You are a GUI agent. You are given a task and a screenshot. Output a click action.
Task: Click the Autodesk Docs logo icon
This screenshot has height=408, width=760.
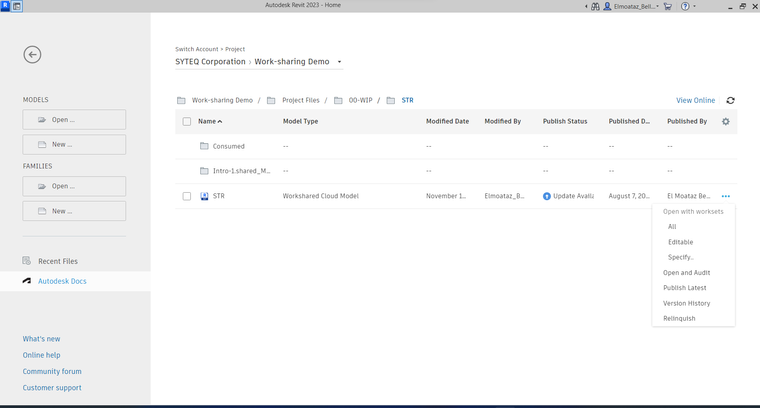point(27,281)
